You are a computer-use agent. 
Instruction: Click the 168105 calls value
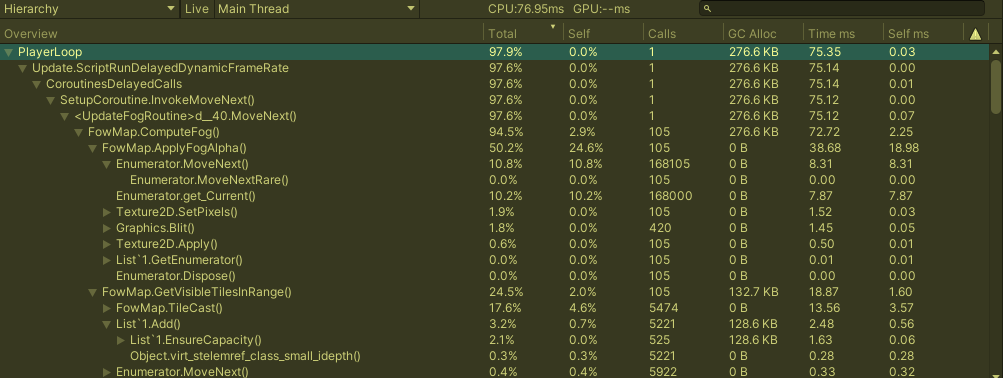(x=669, y=164)
